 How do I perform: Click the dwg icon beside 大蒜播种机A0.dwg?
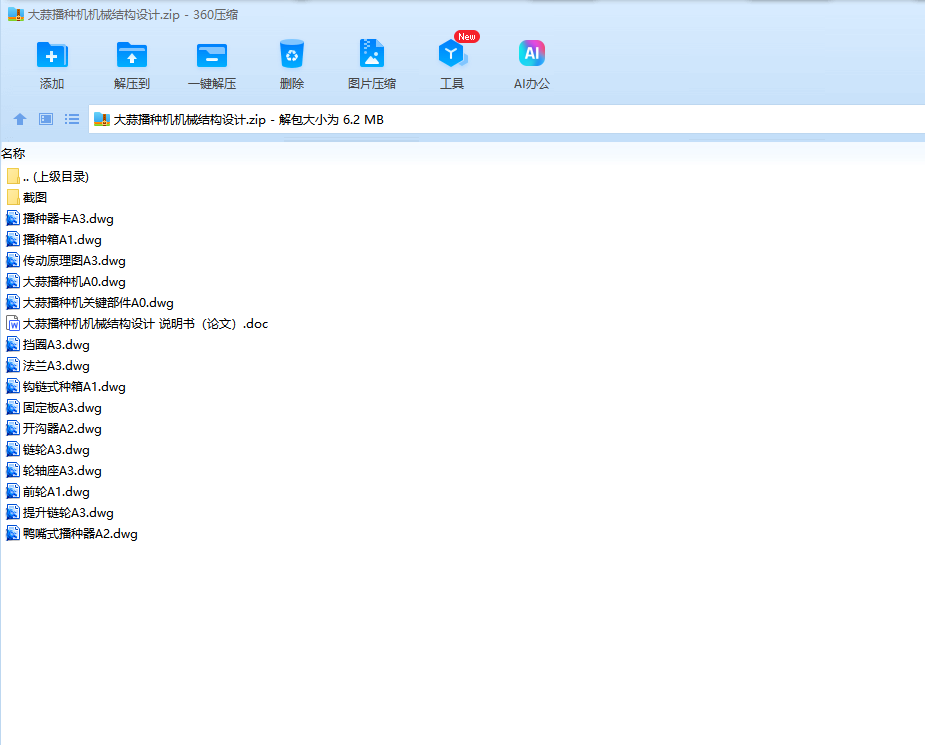coord(13,281)
